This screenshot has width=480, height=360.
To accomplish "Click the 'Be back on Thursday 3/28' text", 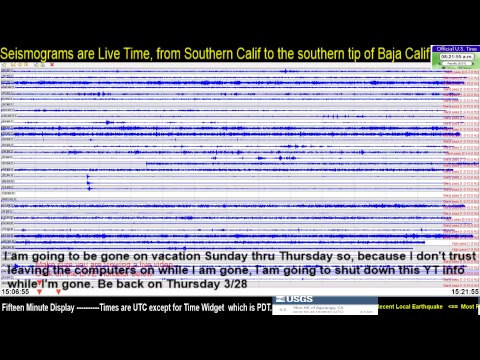I will (173, 284).
